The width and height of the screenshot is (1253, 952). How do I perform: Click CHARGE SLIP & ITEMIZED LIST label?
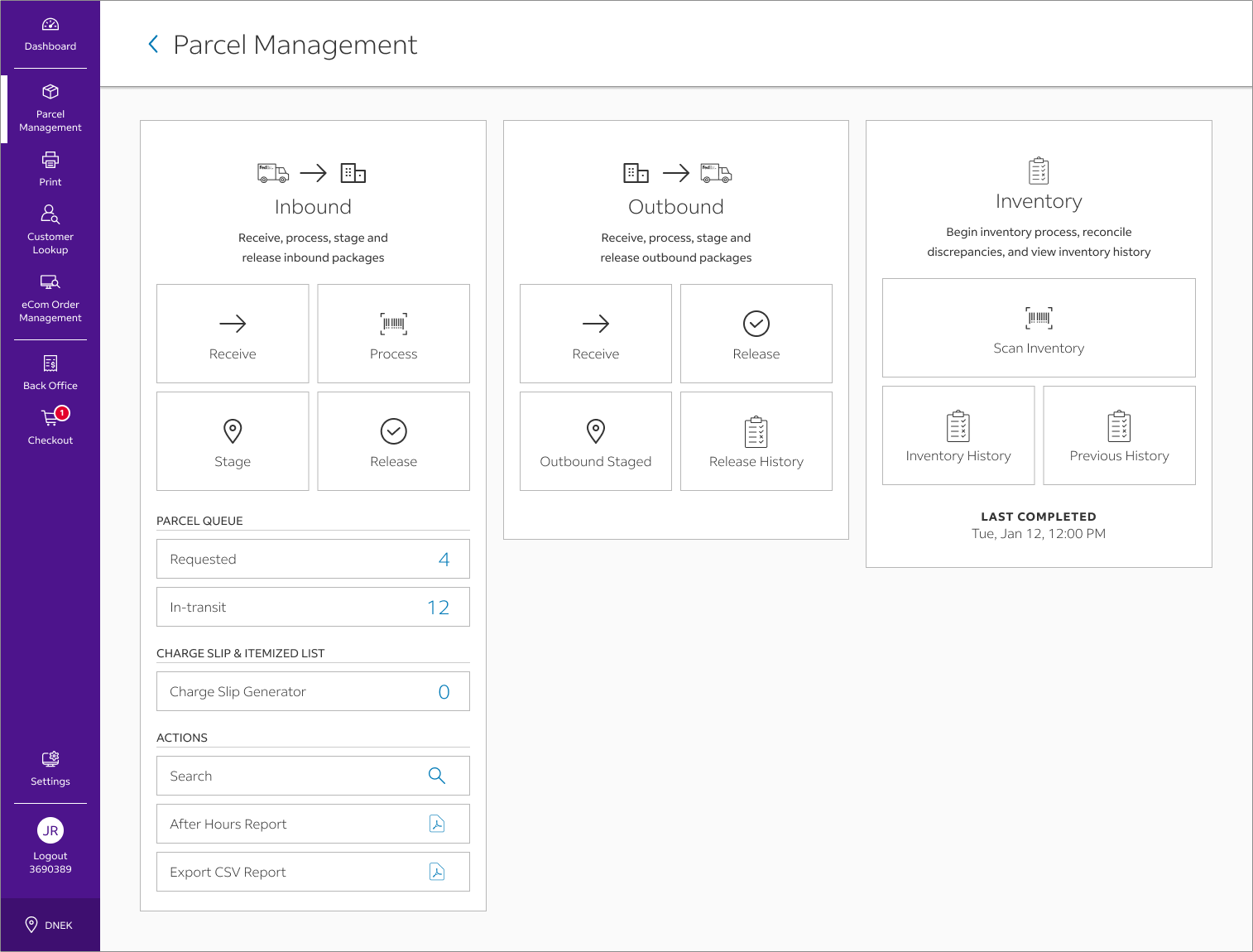click(x=240, y=653)
